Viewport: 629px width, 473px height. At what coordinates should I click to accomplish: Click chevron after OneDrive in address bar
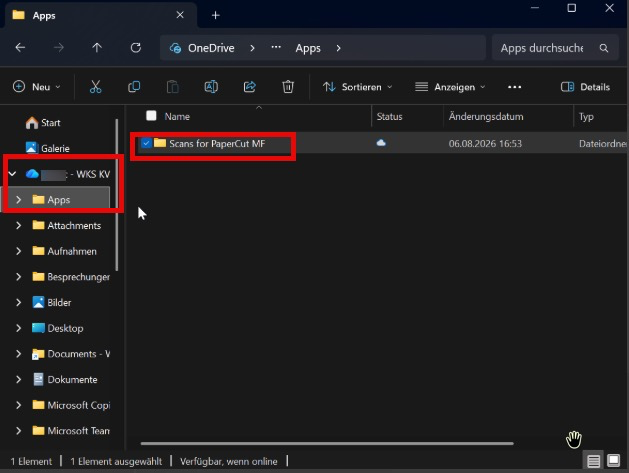pos(252,48)
